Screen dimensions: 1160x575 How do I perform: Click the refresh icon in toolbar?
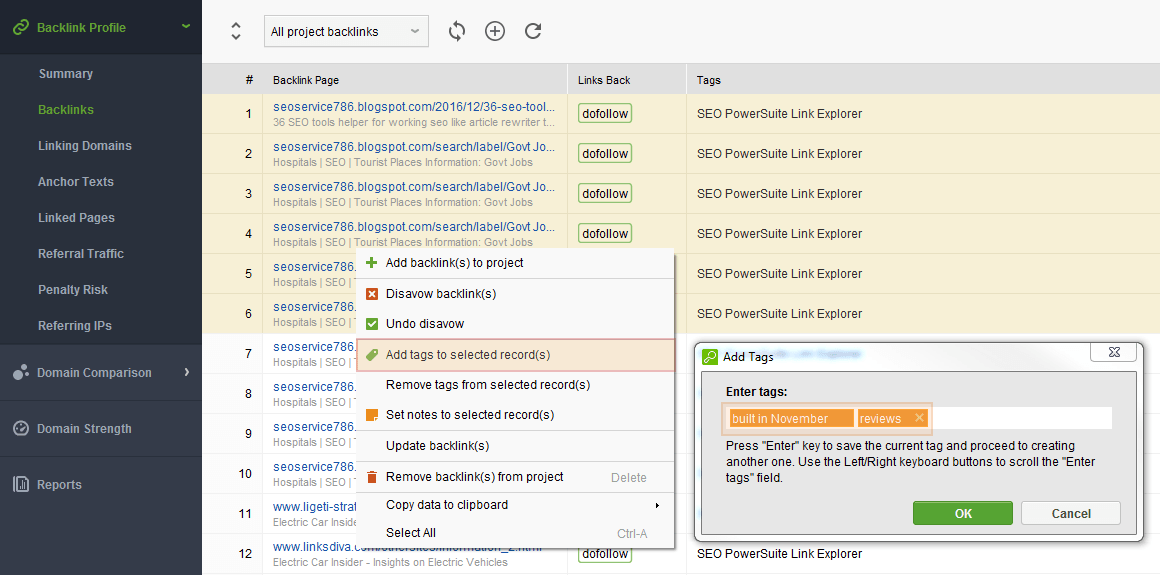533,31
